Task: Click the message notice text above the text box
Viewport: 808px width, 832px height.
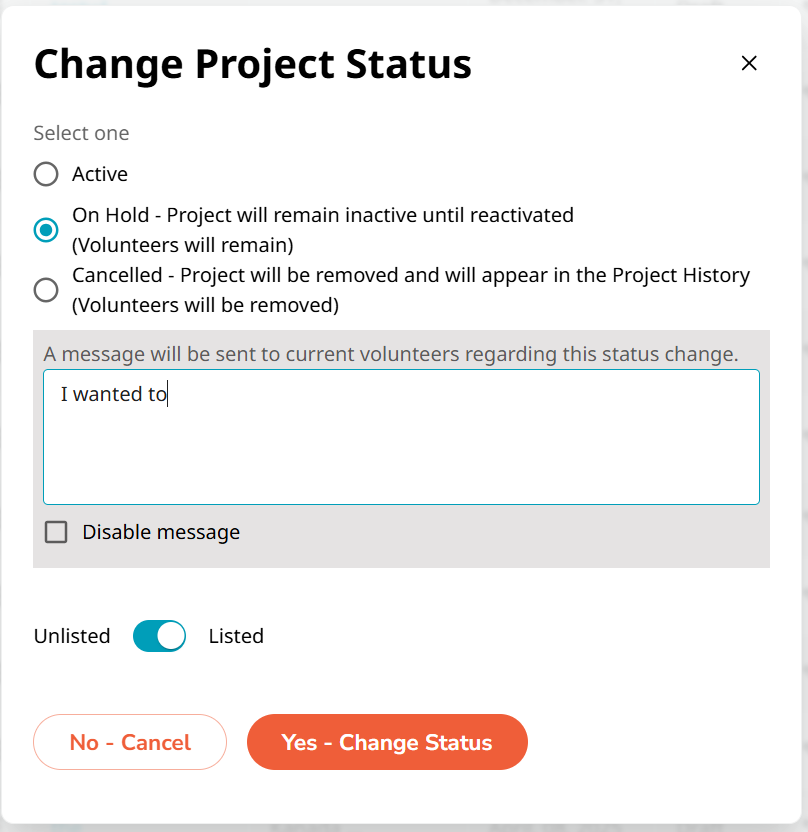Action: (x=390, y=354)
